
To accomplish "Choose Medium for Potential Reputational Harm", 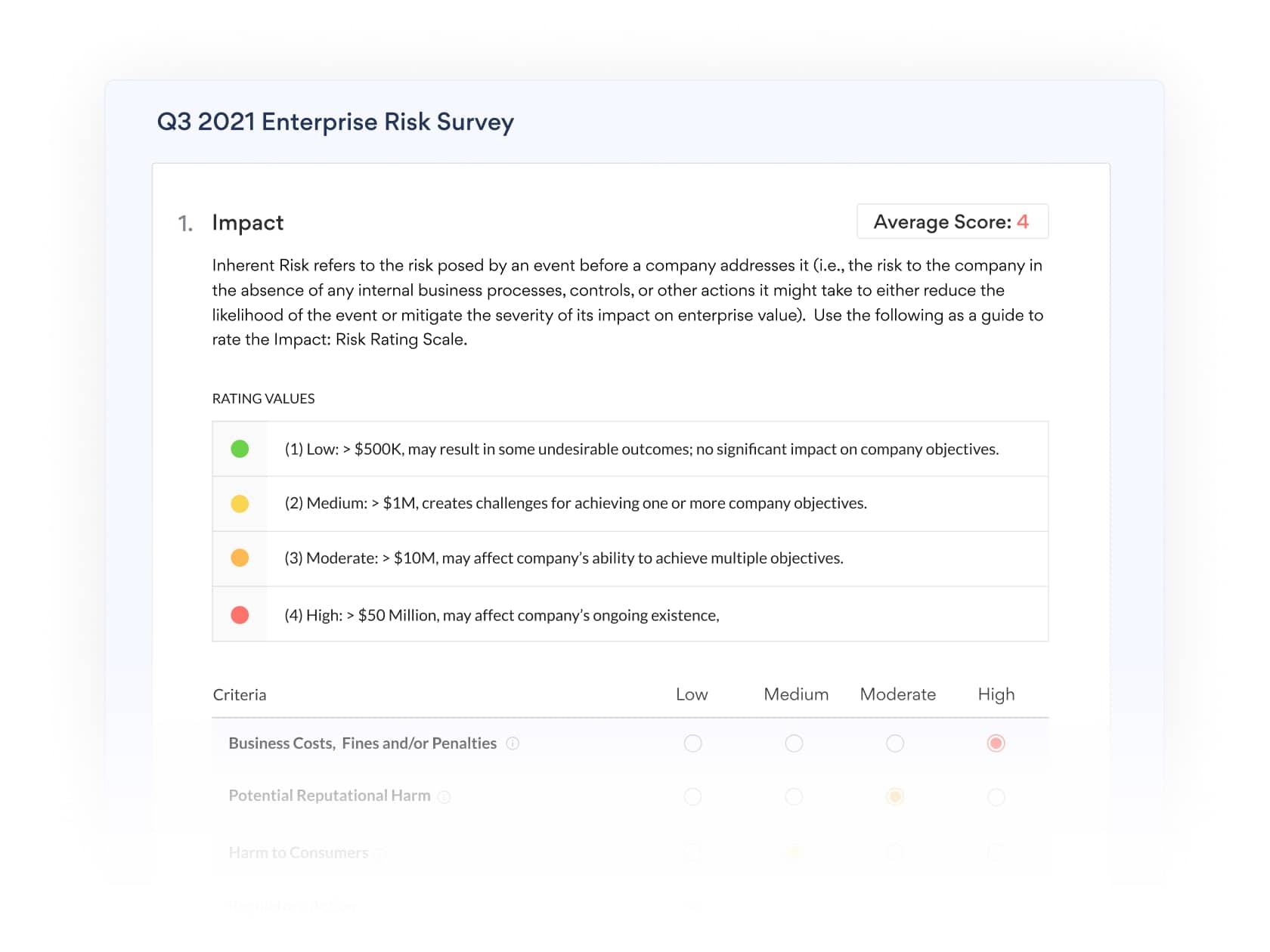I will click(794, 796).
